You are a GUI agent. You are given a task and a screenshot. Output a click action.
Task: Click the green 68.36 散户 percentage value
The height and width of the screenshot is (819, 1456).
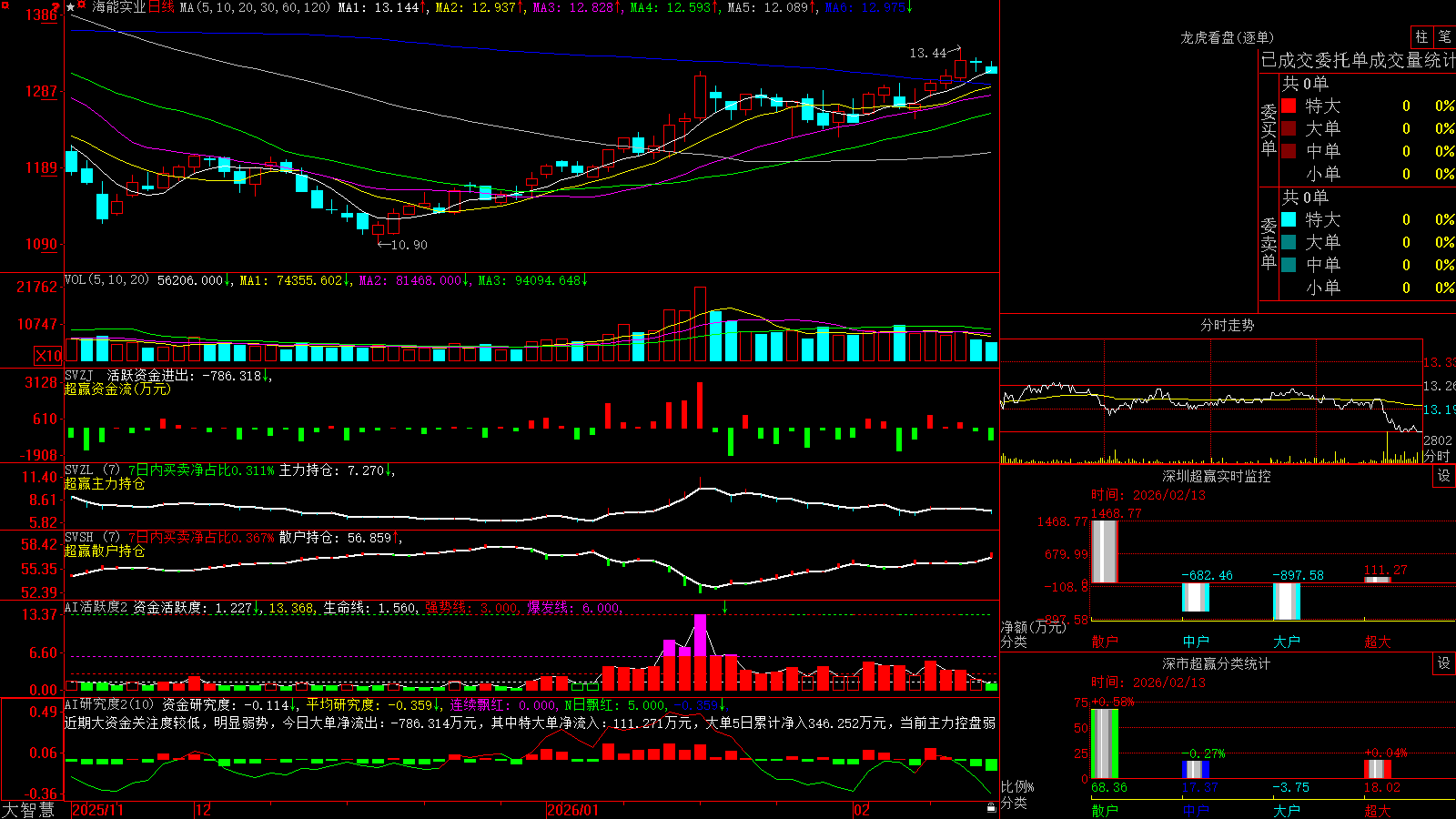1108,787
